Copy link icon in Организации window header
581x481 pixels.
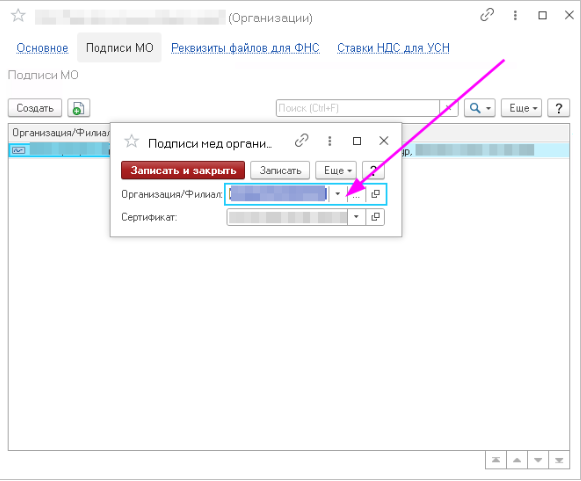pyautogui.click(x=487, y=15)
